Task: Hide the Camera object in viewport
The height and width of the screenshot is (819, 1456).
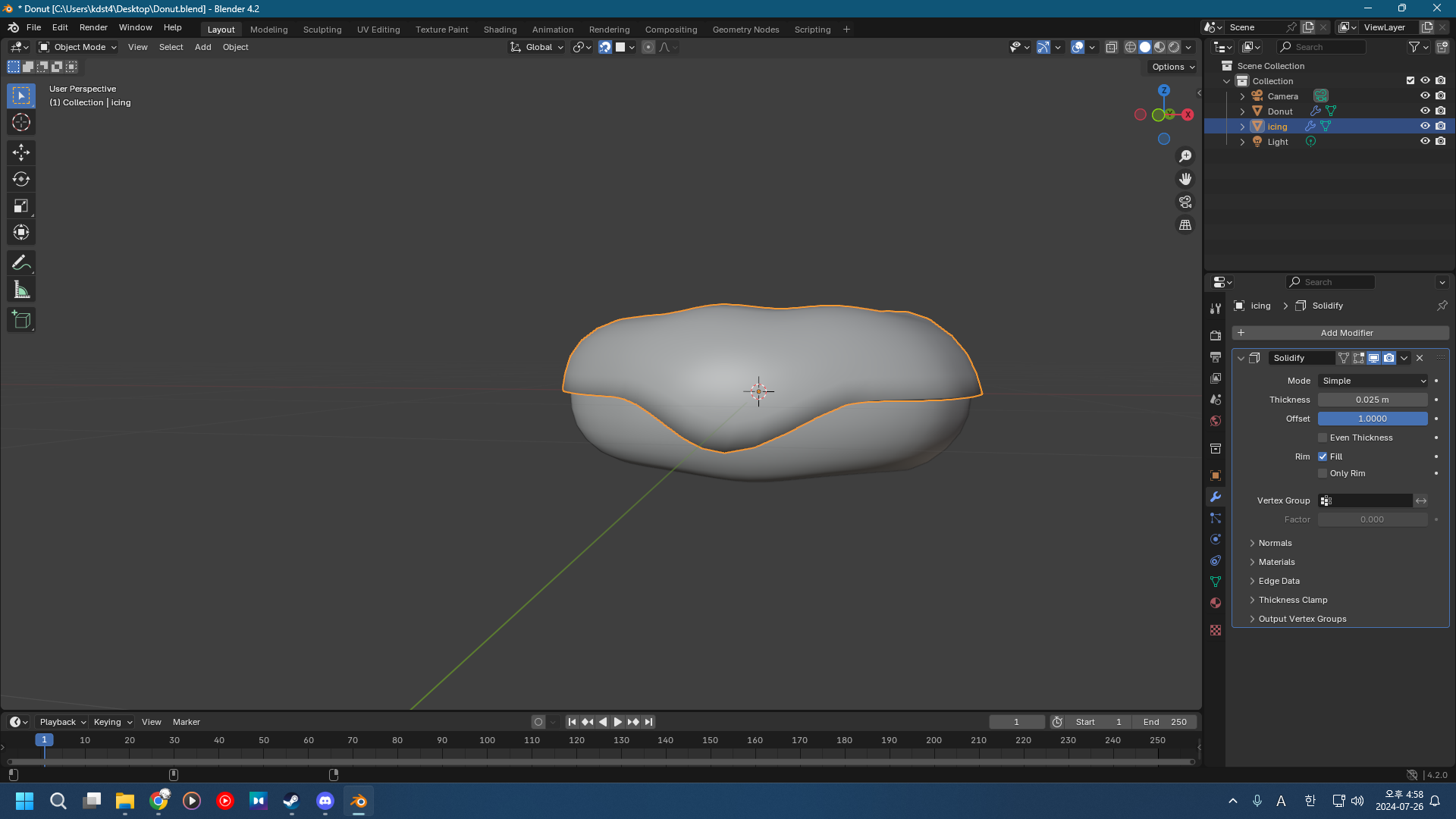Action: 1425,96
